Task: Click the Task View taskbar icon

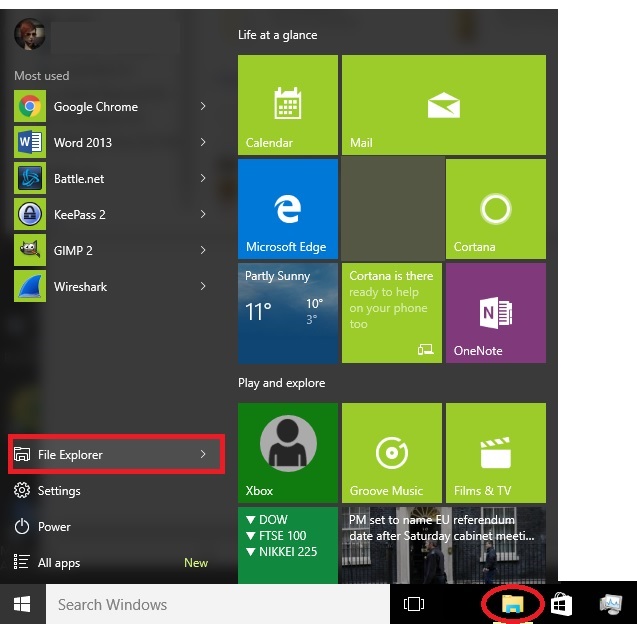Action: 414,604
